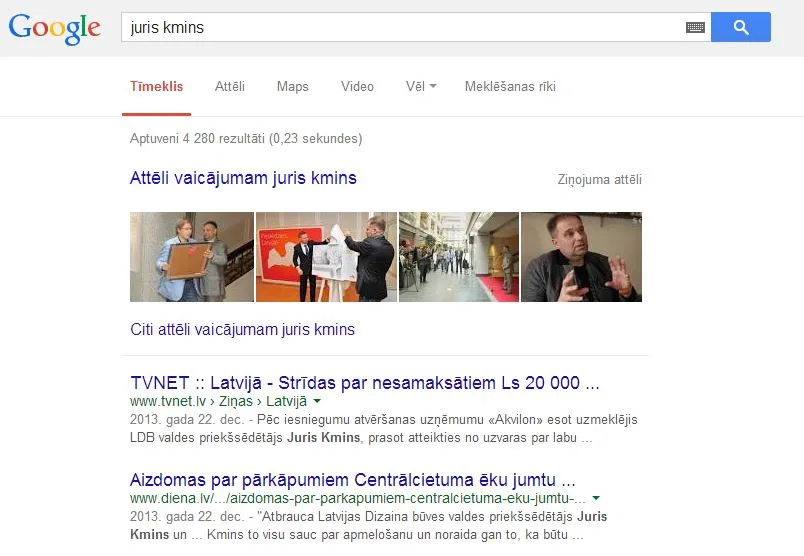Open the Maps tab
804x556 pixels.
coord(293,86)
